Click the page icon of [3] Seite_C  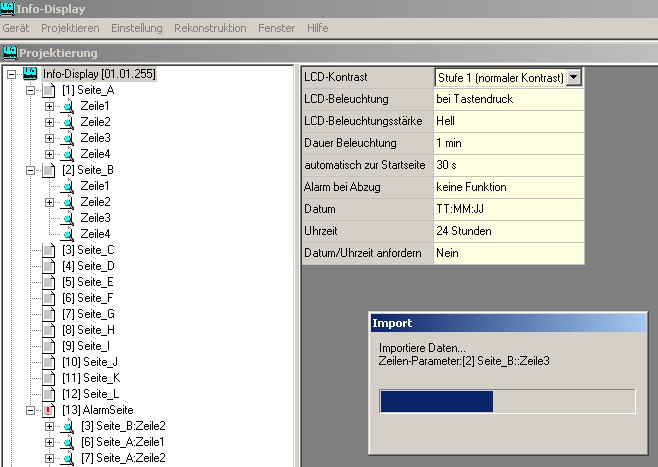[x=48, y=250]
